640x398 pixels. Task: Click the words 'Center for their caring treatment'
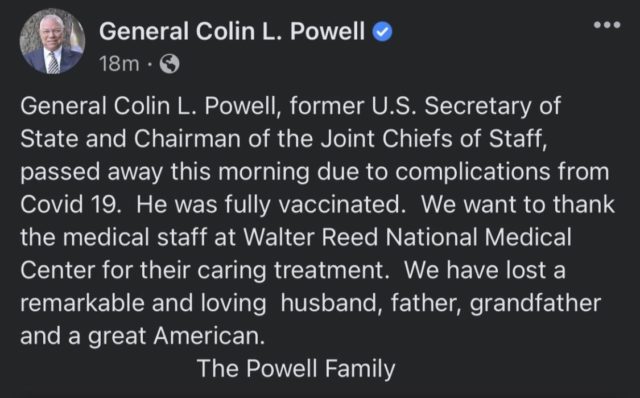[x=202, y=270]
